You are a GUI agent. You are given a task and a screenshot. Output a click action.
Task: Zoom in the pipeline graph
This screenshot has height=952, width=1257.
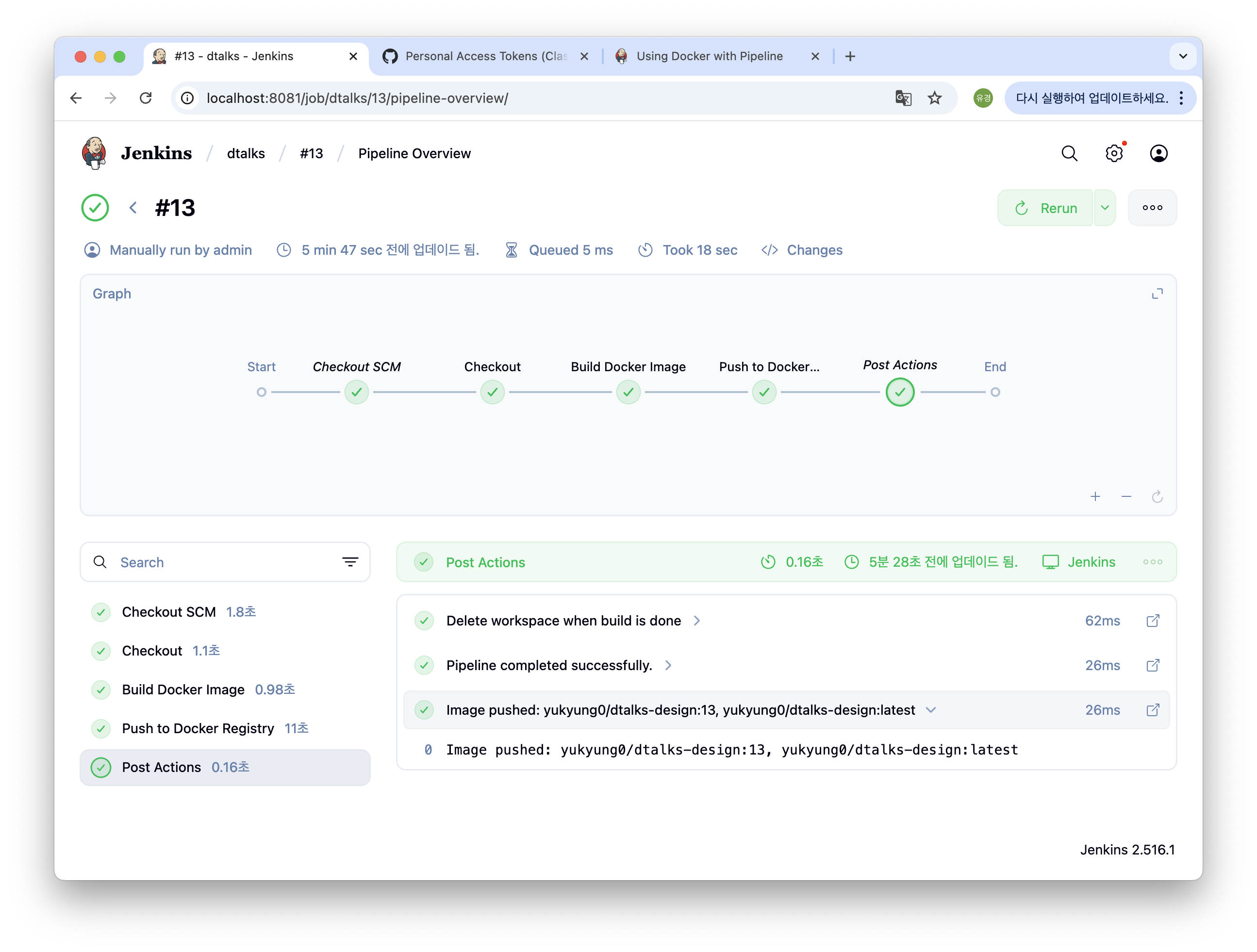[x=1095, y=497]
